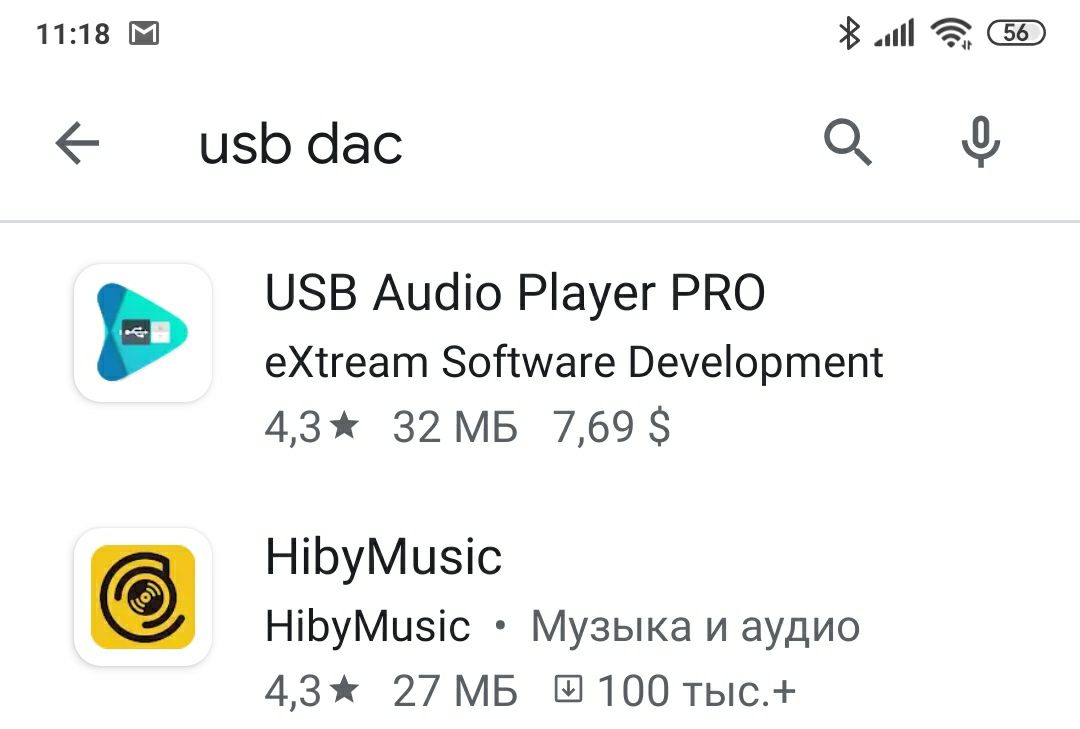Select the Музыка и аудио category
1080x729 pixels.
tap(696, 627)
